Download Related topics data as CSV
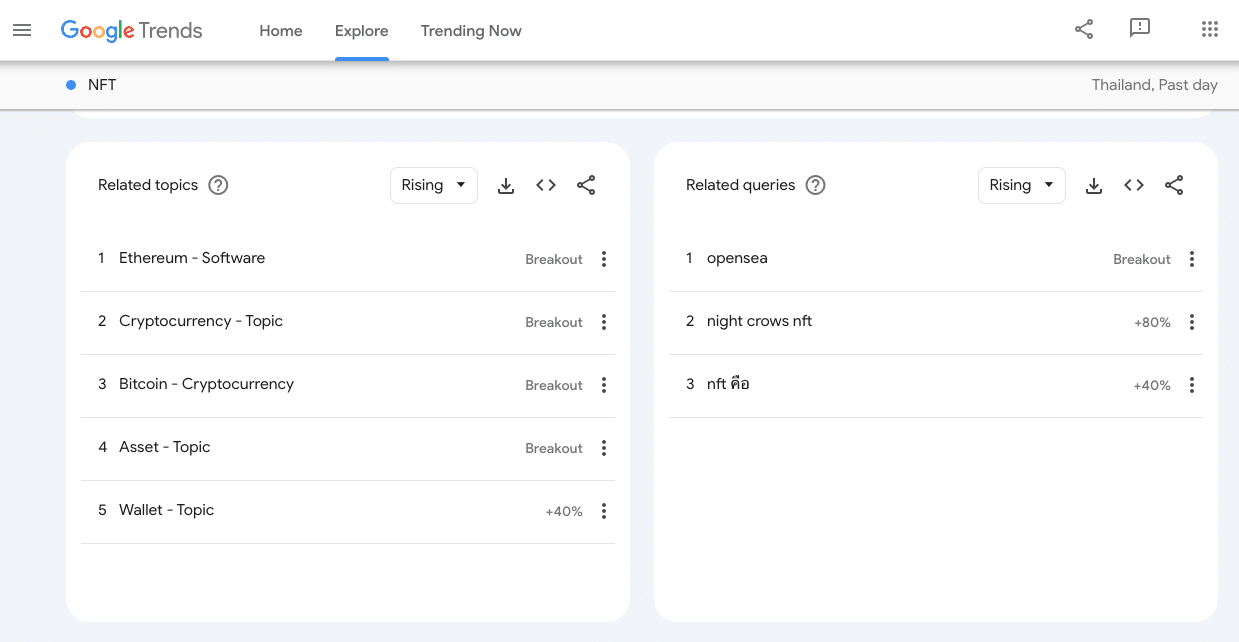This screenshot has width=1239, height=642. (506, 185)
